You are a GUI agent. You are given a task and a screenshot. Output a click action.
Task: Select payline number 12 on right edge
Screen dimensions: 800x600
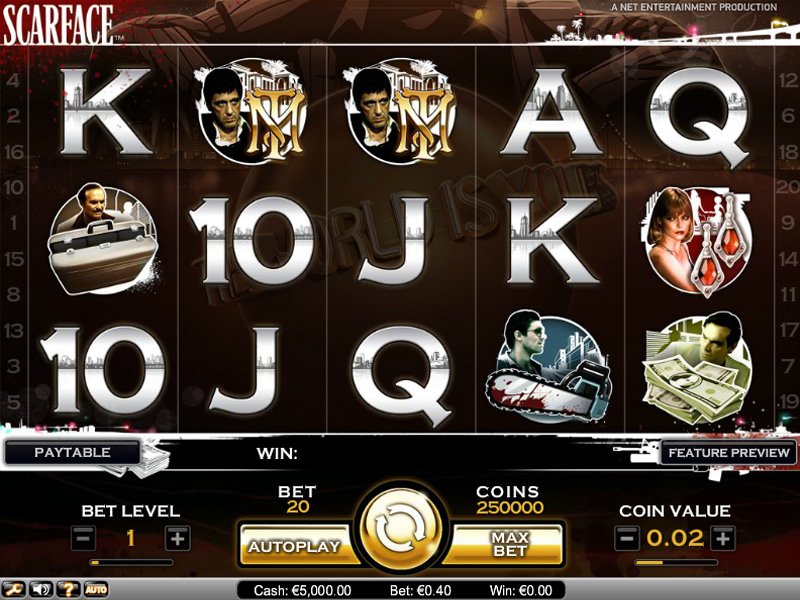pos(788,80)
